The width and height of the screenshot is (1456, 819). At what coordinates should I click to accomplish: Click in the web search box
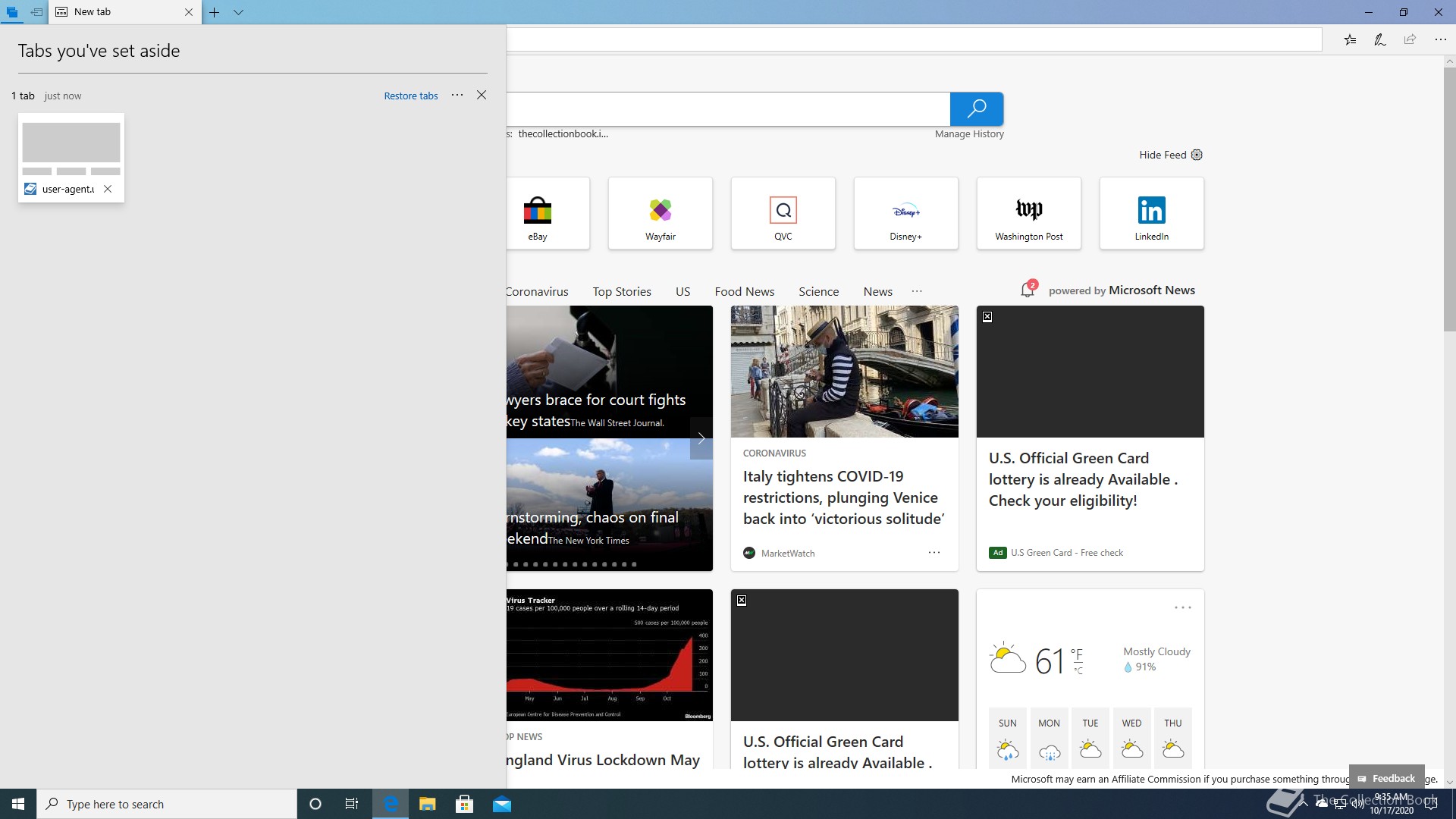click(x=728, y=108)
